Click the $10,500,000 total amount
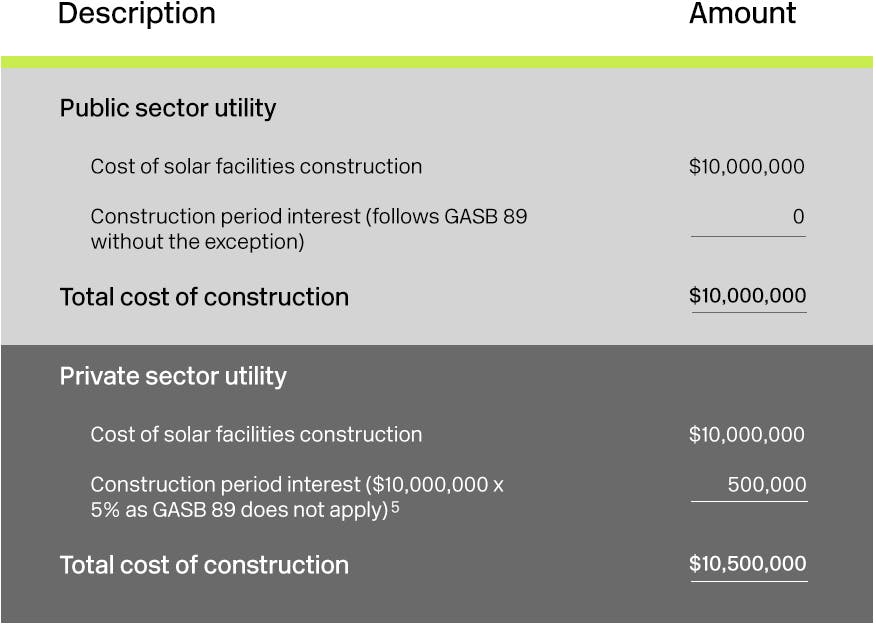The height and width of the screenshot is (624, 876). point(748,564)
